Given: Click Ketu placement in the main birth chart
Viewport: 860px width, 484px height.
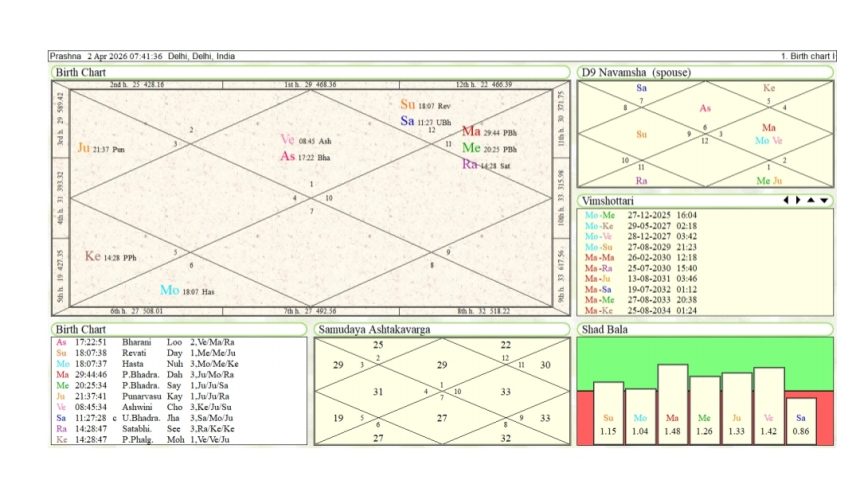Looking at the screenshot, I should [x=93, y=257].
